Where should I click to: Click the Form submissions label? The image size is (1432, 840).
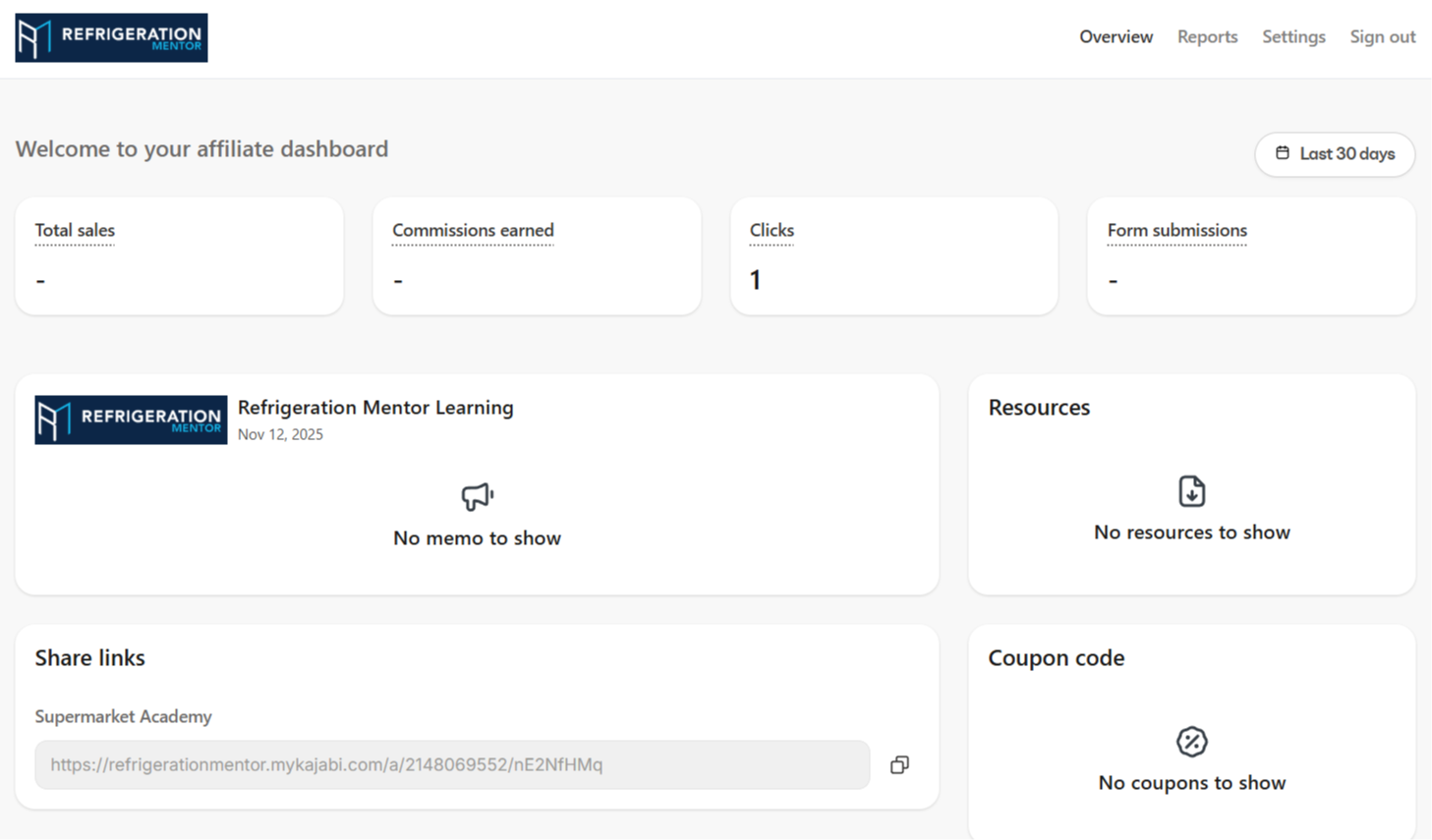pos(1176,230)
